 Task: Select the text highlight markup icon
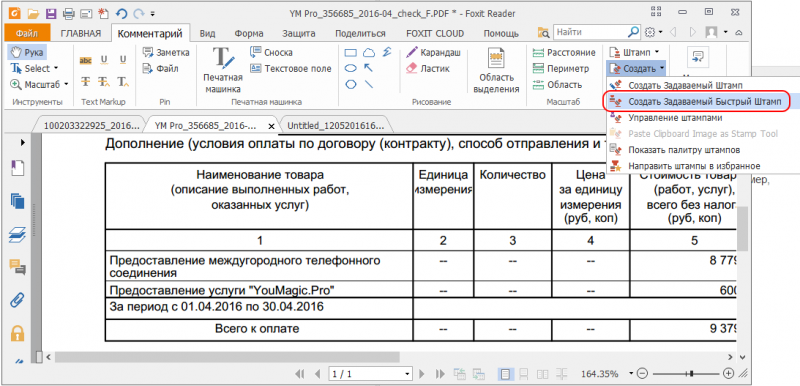click(86, 61)
